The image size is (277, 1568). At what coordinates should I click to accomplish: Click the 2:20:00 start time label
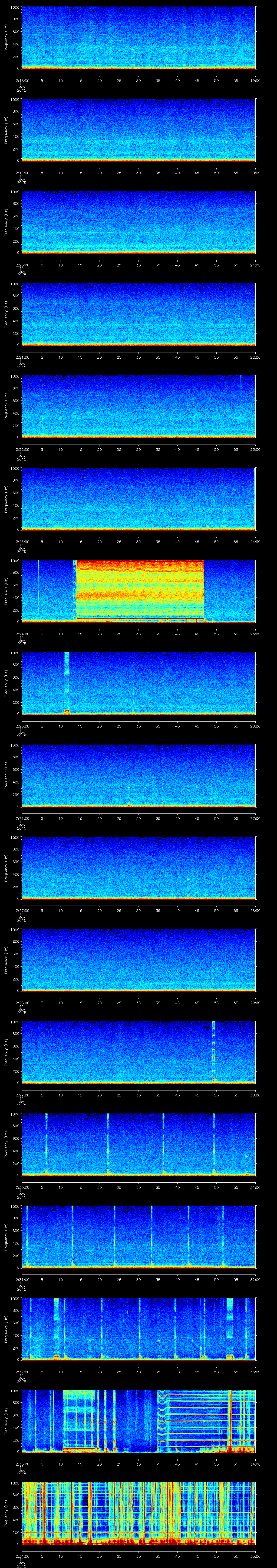(x=22, y=264)
